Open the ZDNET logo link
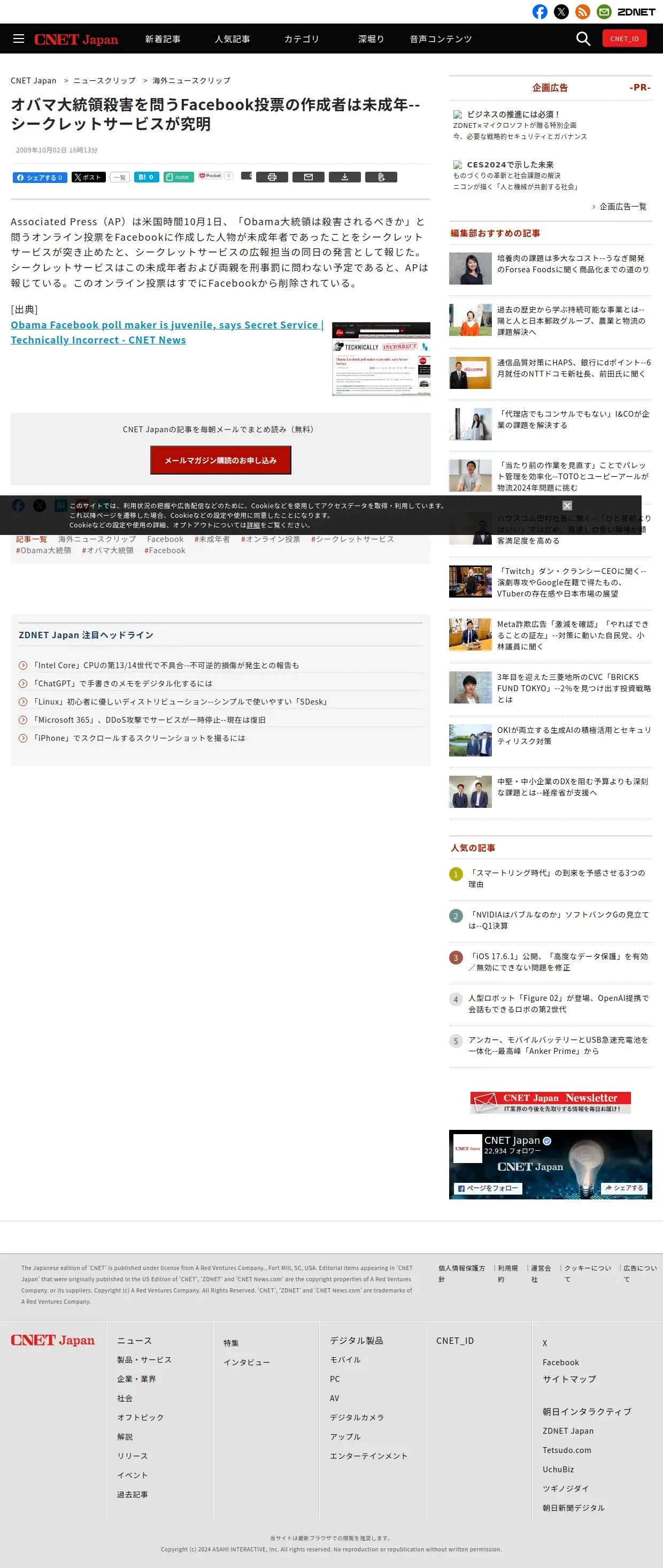 tap(636, 12)
